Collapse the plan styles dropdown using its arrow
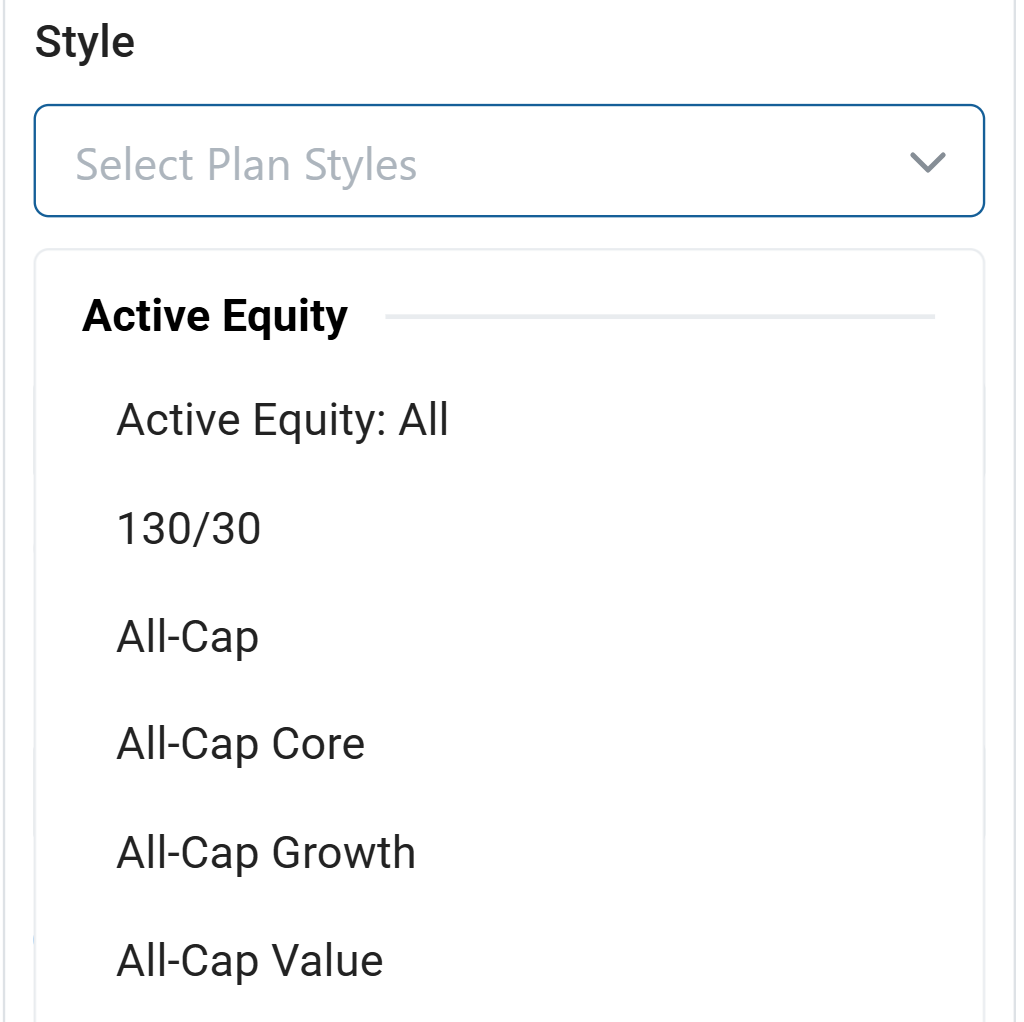Image resolution: width=1024 pixels, height=1022 pixels. [928, 162]
